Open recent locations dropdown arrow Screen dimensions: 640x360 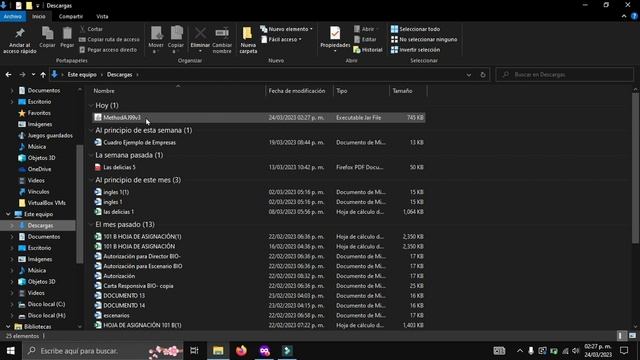click(33, 75)
